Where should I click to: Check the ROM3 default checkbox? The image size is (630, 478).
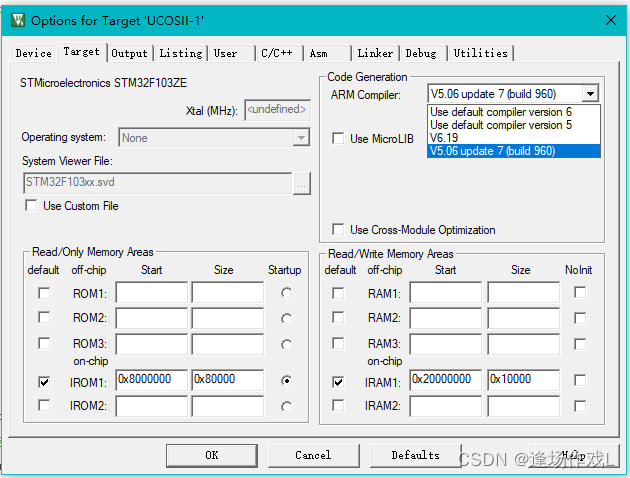44,343
